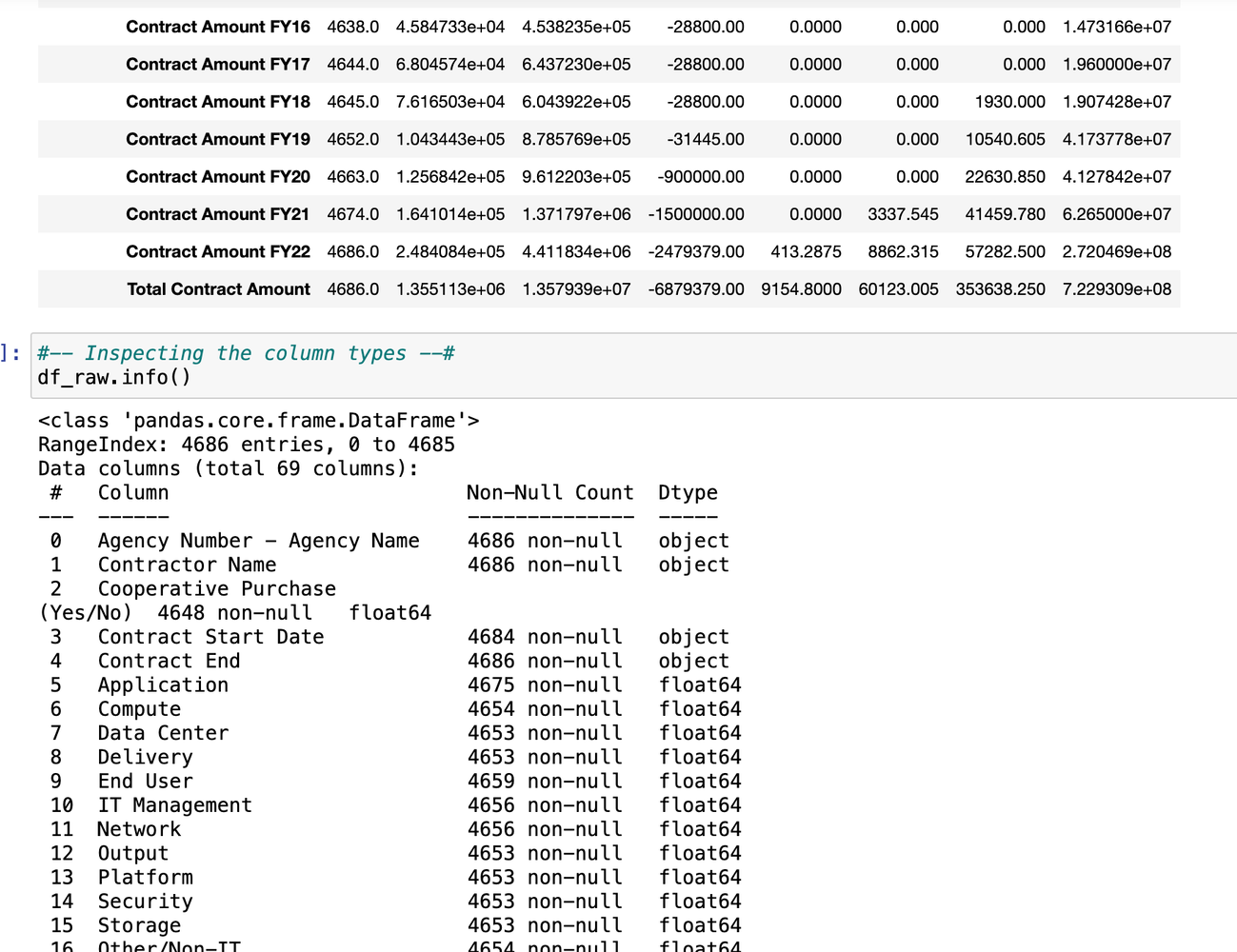Select the 2.720469e+08 value in the FY22 row
1237x952 pixels.
(x=1116, y=251)
